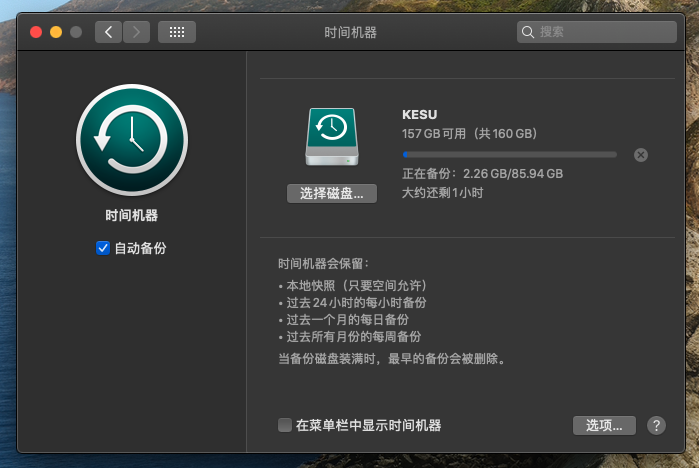Viewport: 699px width, 468px height.
Task: Click the 时间机器 window title bar text
Action: coord(350,32)
